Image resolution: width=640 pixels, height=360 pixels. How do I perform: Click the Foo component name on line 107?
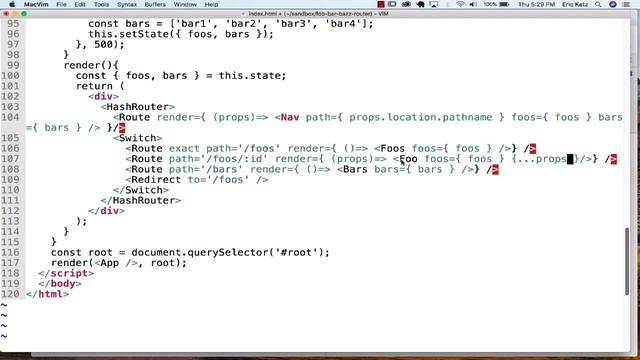408,159
